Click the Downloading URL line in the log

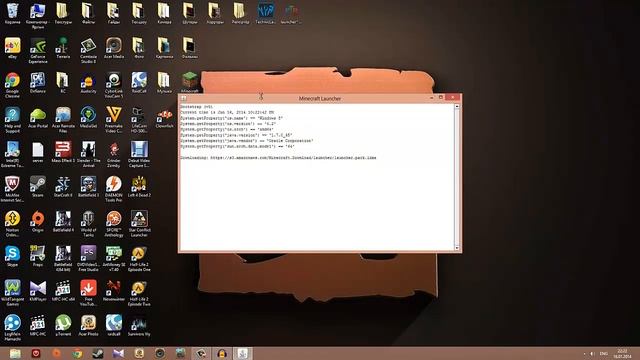(278, 158)
